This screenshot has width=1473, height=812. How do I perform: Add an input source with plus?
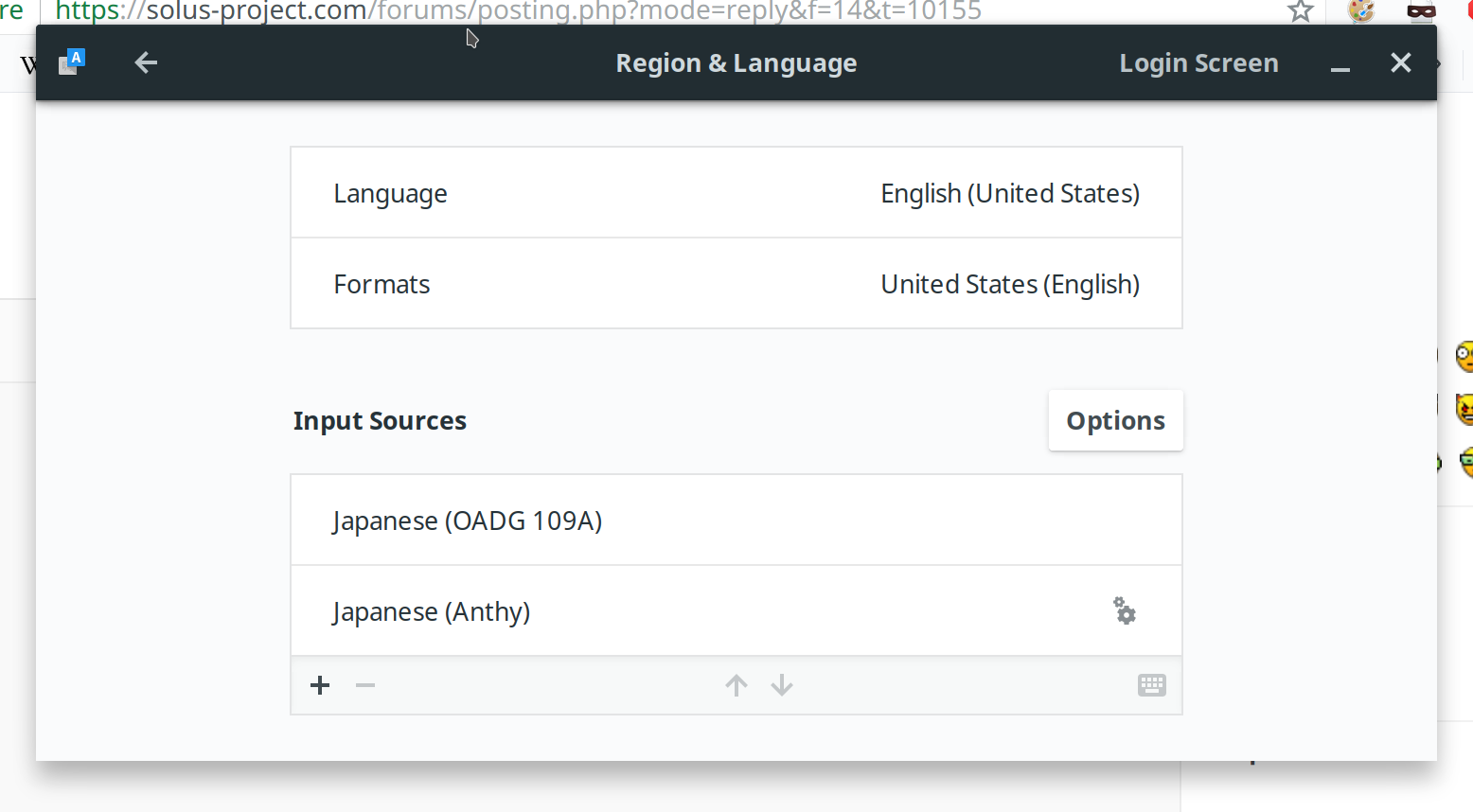[320, 685]
